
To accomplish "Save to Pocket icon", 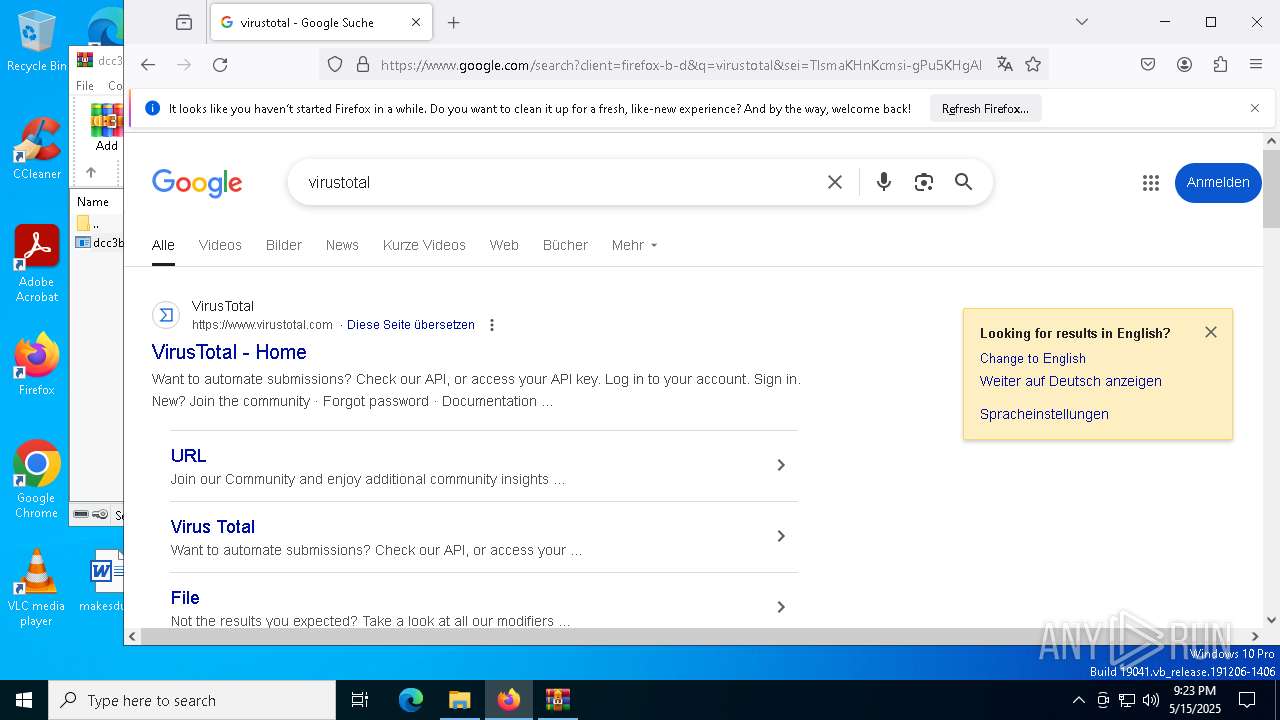I will tap(1148, 64).
